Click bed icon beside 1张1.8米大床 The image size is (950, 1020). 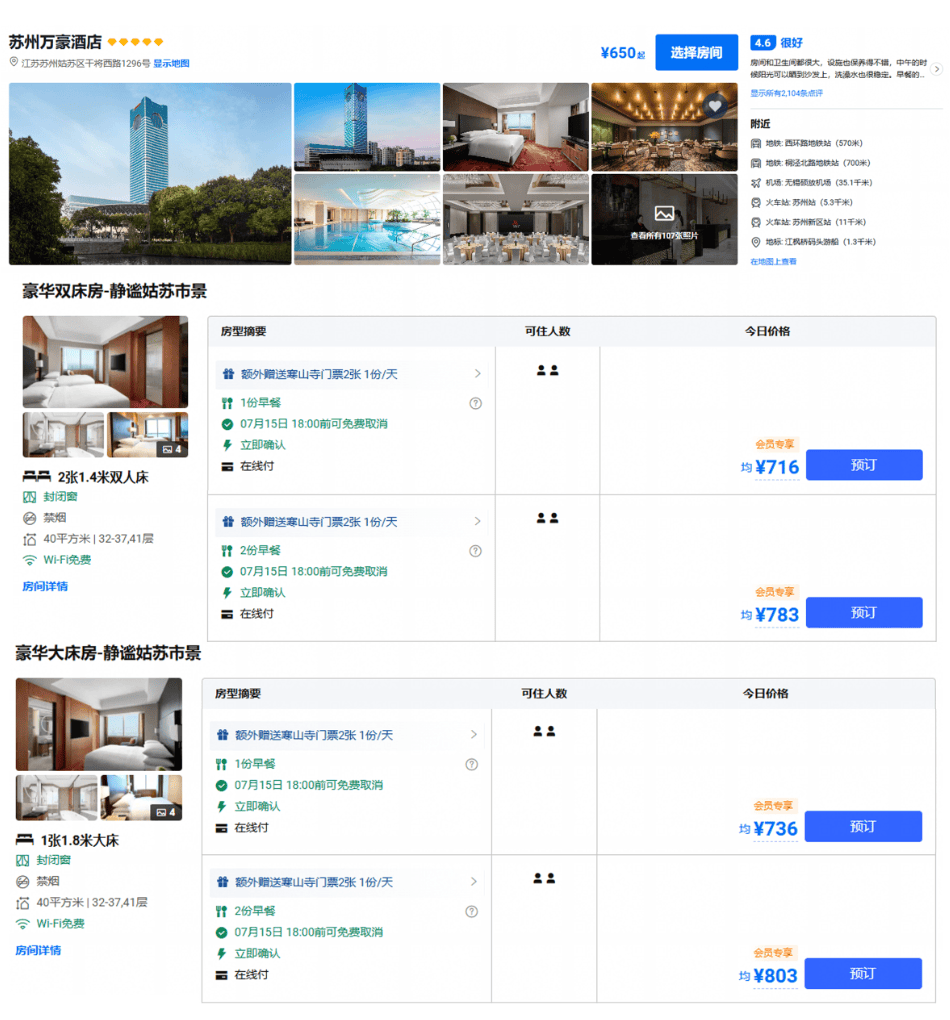(x=25, y=840)
